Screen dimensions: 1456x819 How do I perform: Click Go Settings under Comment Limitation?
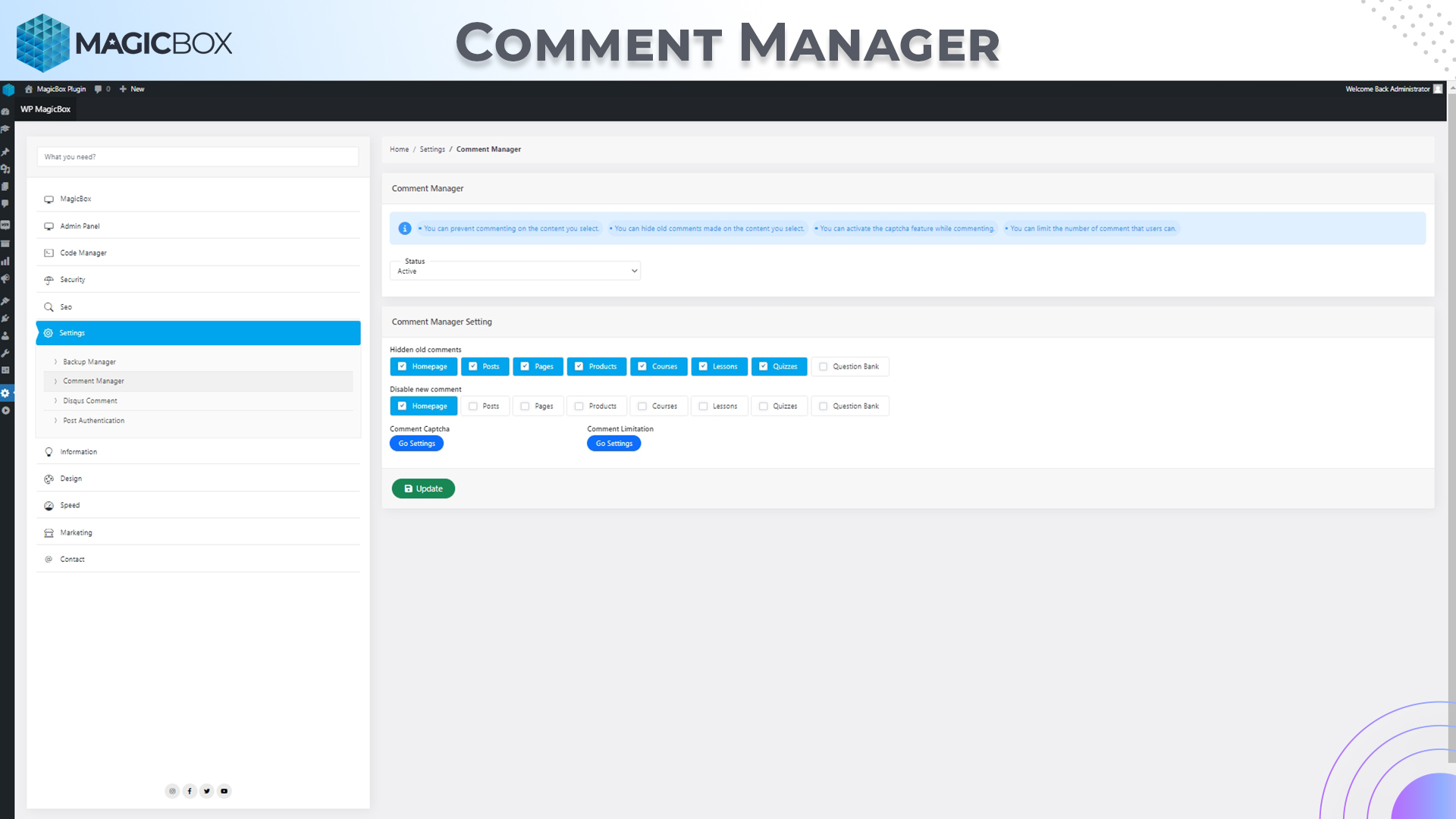click(x=613, y=444)
